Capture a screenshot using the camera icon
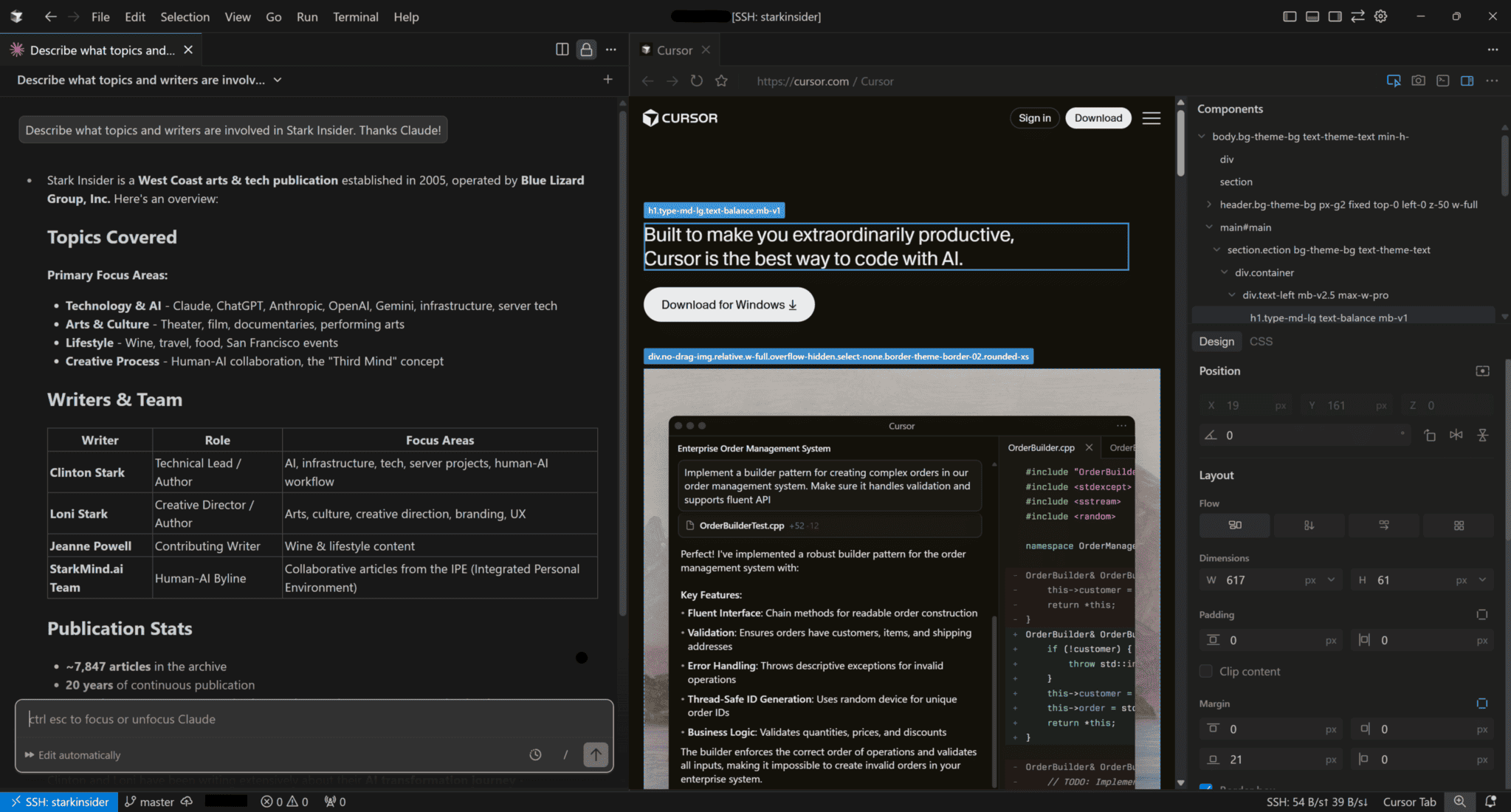Viewport: 1511px width, 812px height. [1417, 80]
